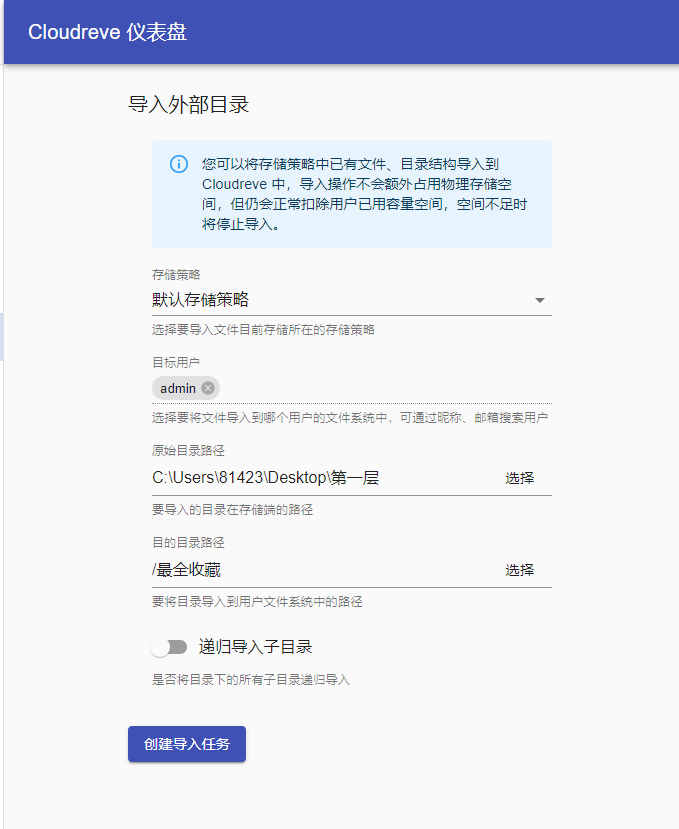Click the 原始目录路径 field label

point(188,450)
